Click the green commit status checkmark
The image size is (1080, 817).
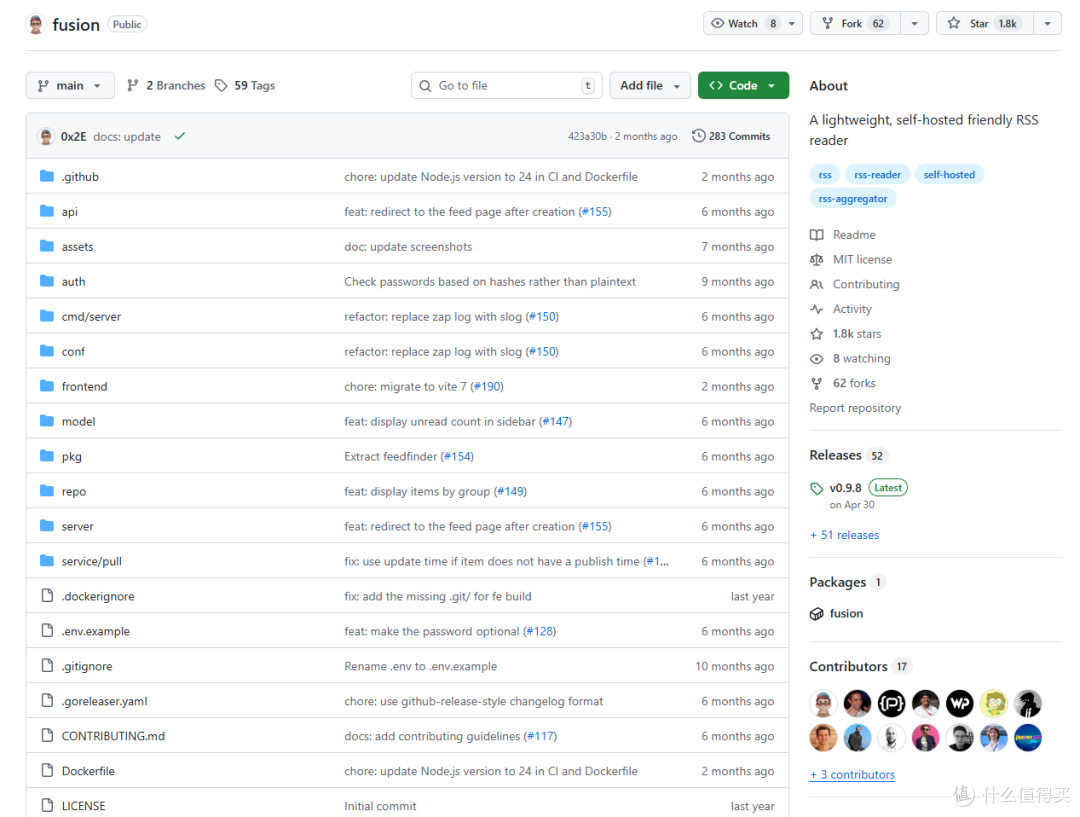coord(180,136)
